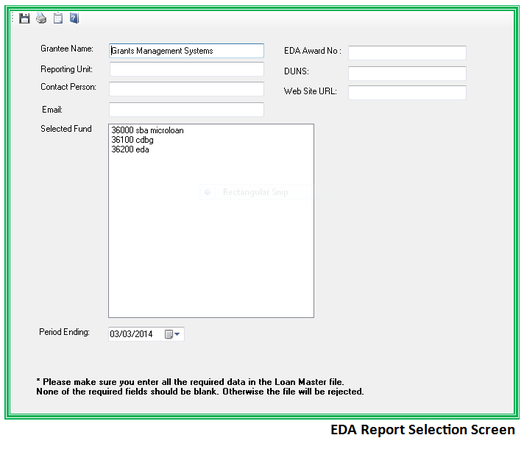Expand the Period Ending date dropdown arrow
524x449 pixels.
(177, 334)
